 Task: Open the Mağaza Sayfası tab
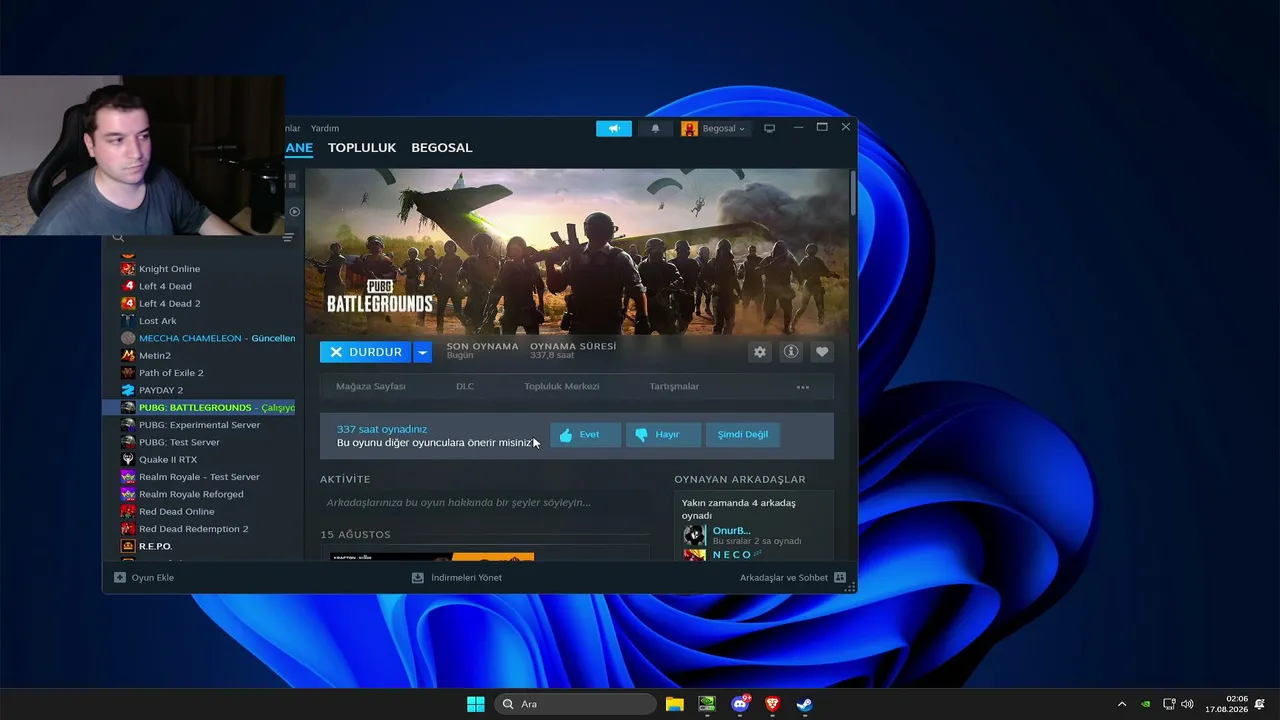pyautogui.click(x=371, y=386)
